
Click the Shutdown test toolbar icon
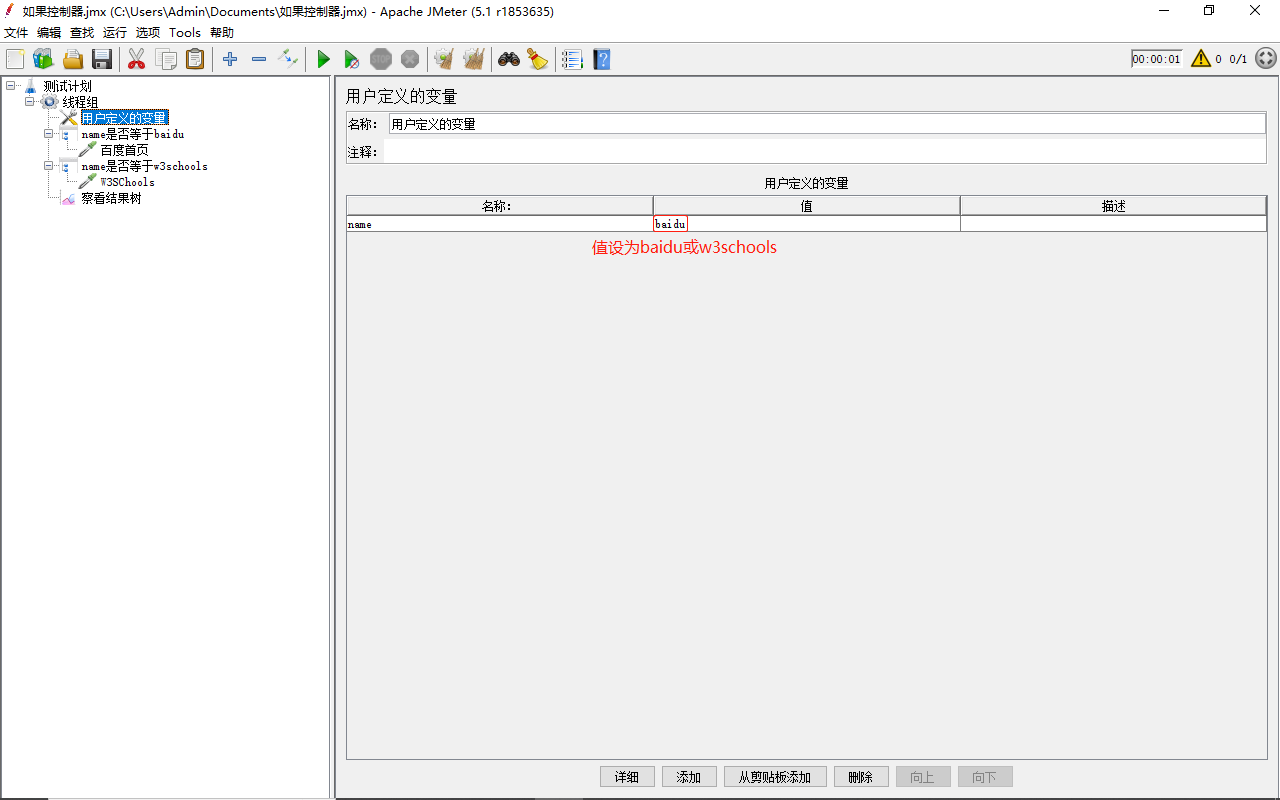410,59
